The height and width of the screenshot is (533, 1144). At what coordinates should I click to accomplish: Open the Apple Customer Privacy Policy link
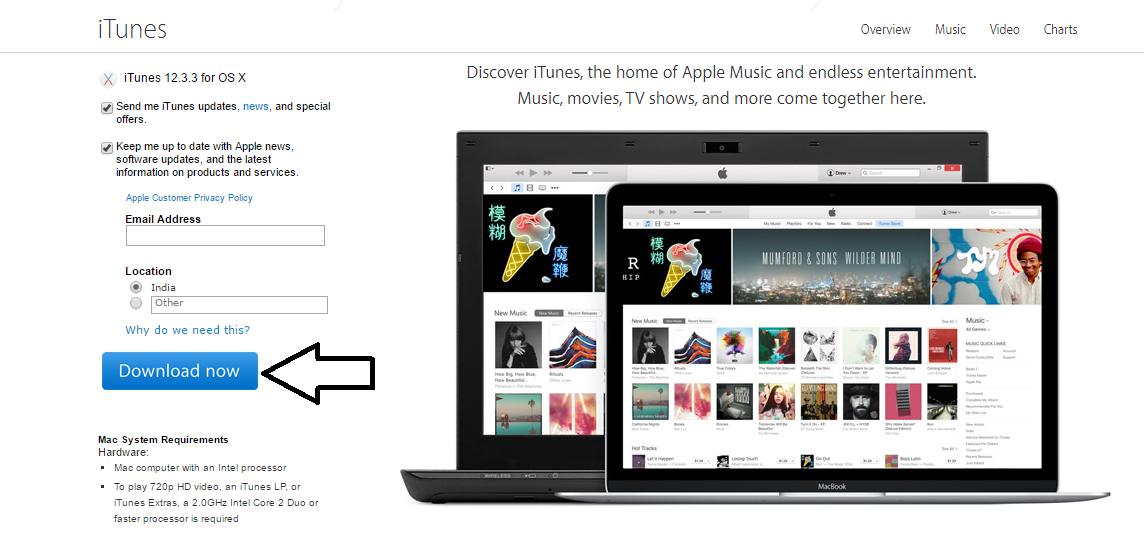[x=189, y=198]
